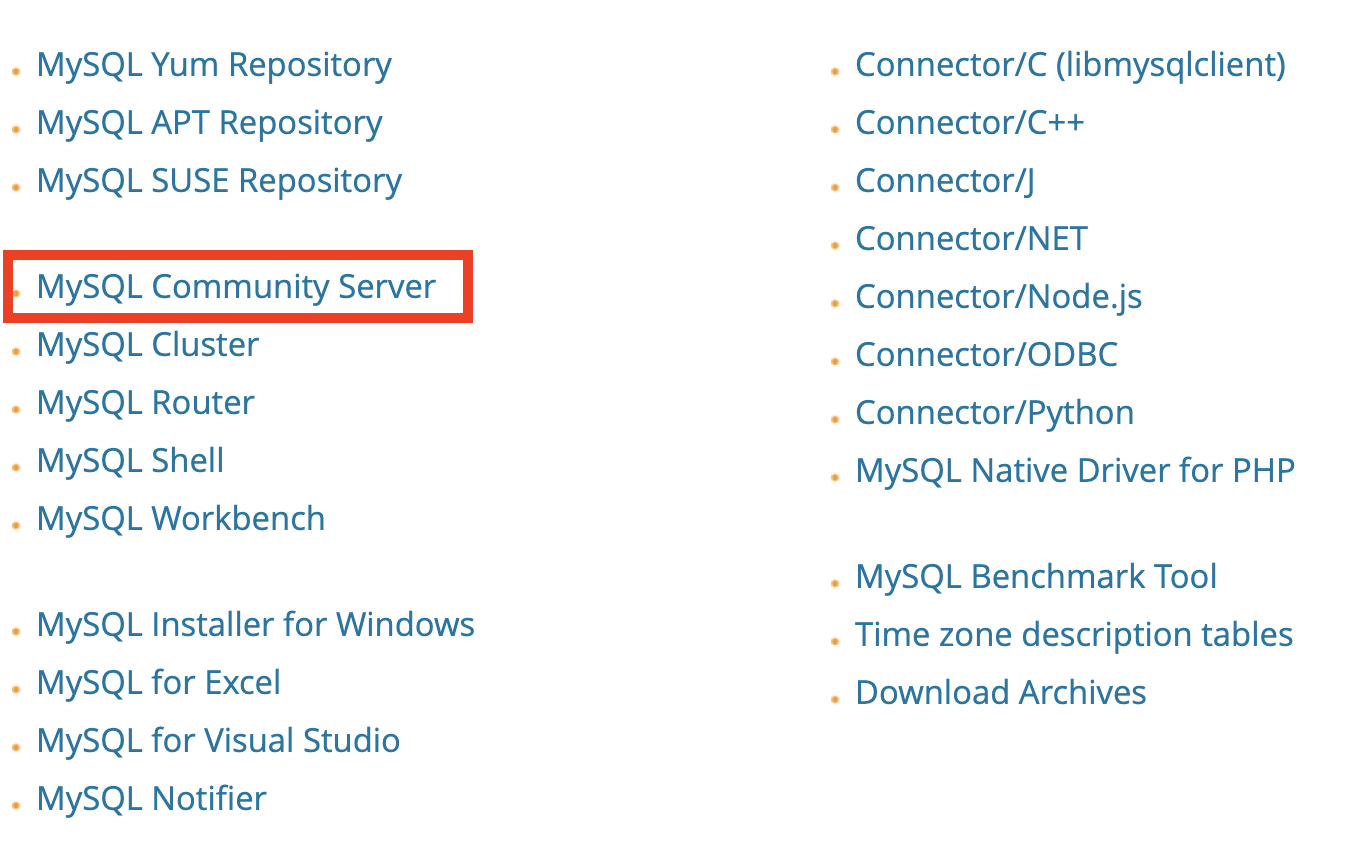The width and height of the screenshot is (1360, 856).
Task: Open the MySQL Notifier link
Action: (x=150, y=798)
